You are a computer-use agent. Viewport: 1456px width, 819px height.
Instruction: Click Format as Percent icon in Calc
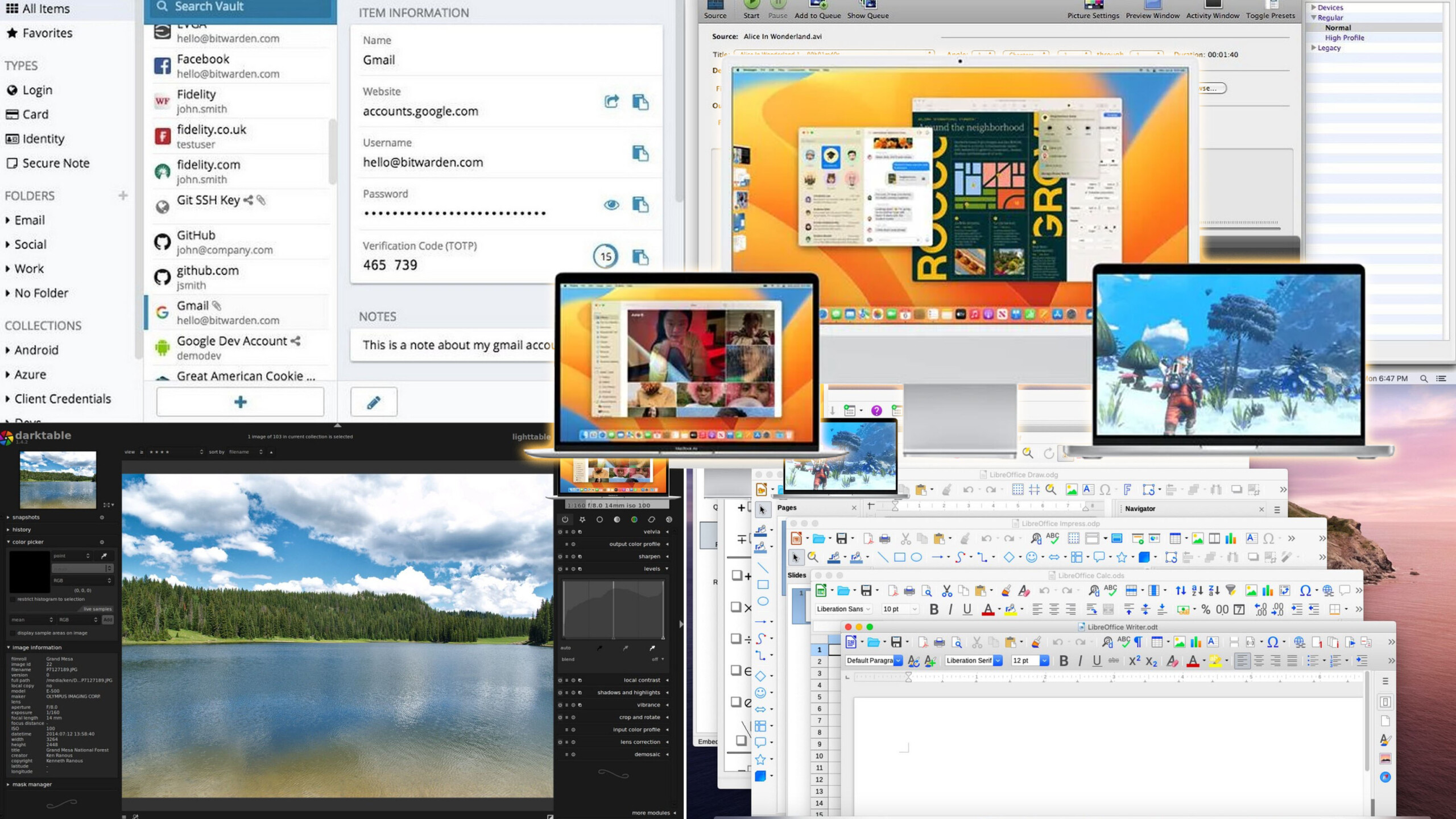[1206, 609]
